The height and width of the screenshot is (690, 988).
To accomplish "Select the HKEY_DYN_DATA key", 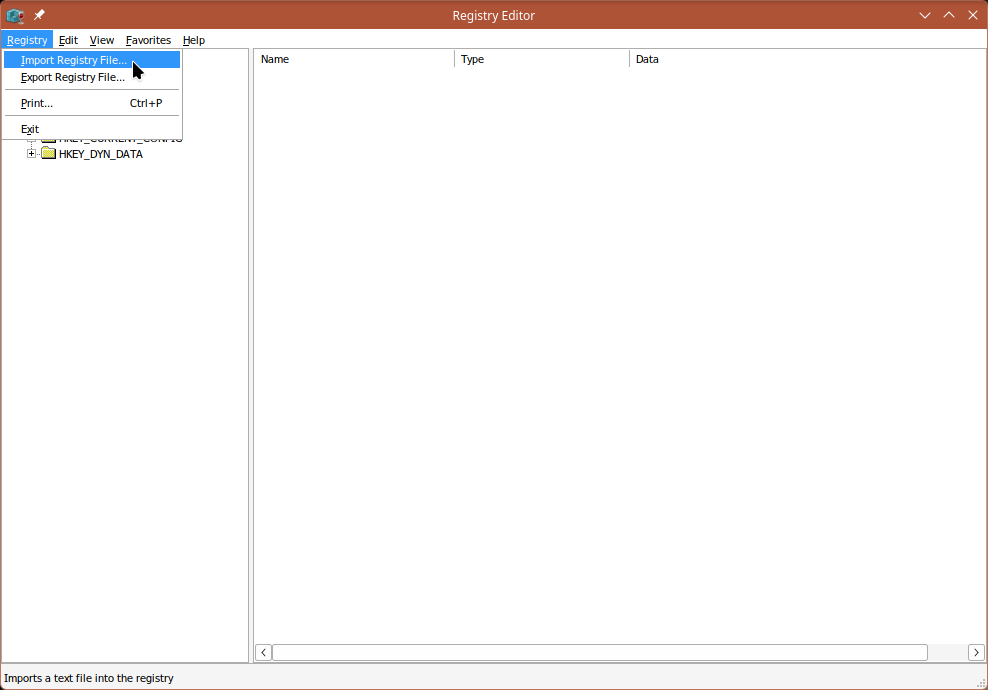I will pos(101,154).
